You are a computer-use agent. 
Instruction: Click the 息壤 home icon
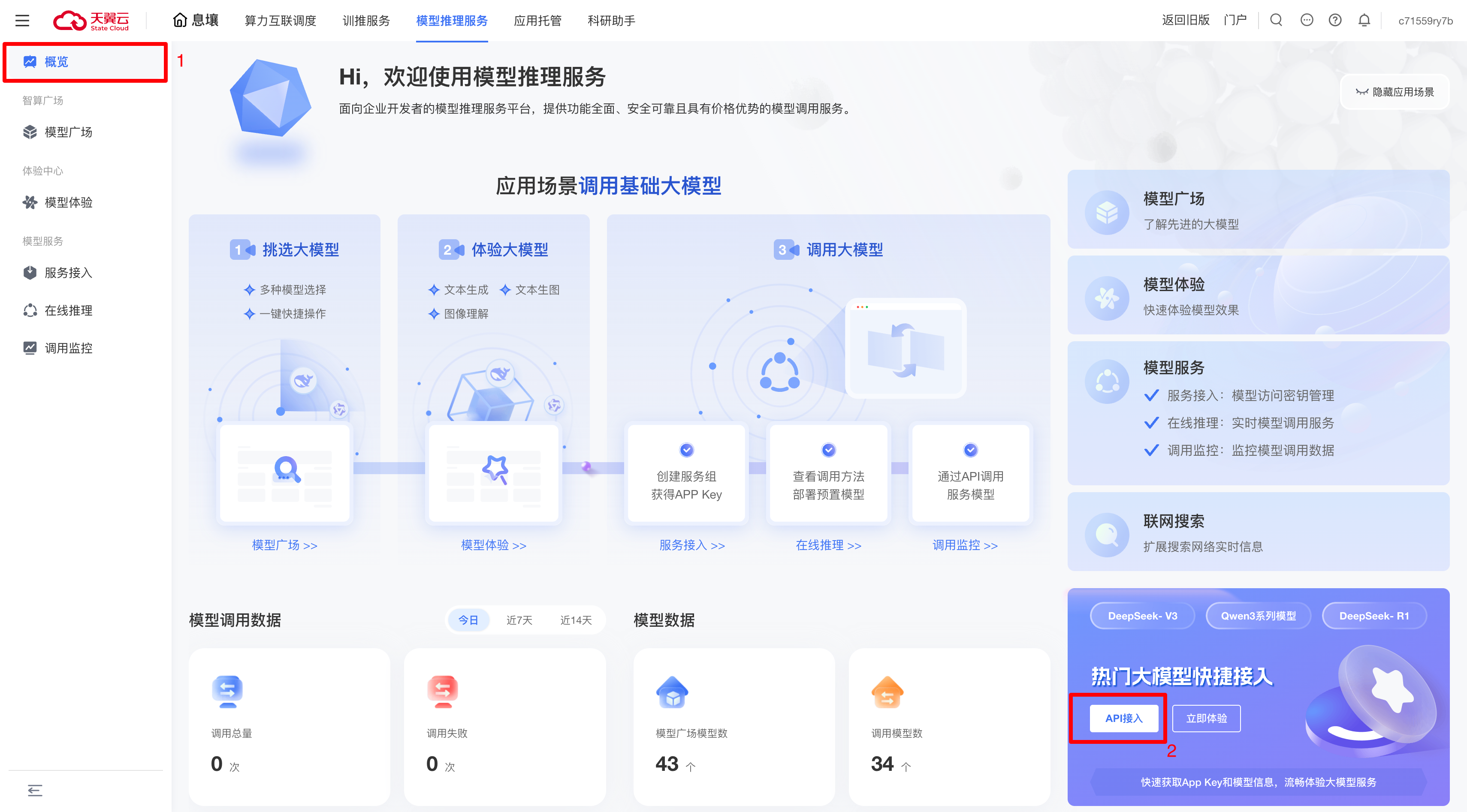pos(180,21)
